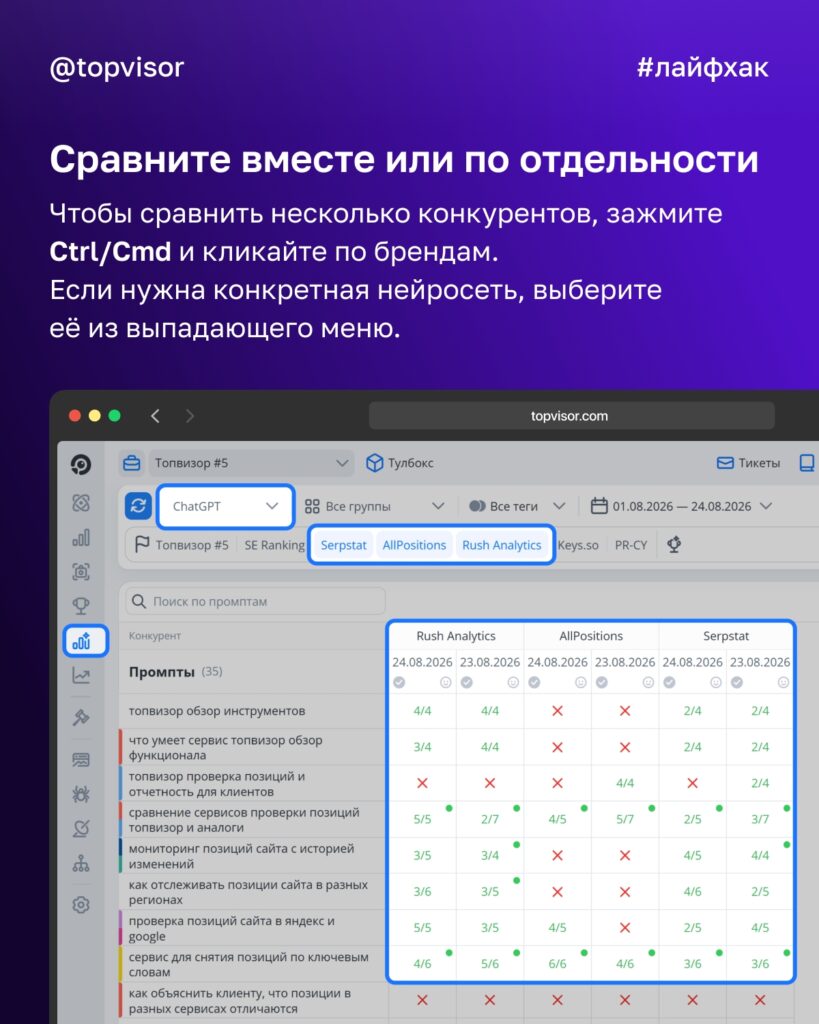819x1024 pixels.
Task: Open the page-layout sidebar icon
Action: click(81, 759)
